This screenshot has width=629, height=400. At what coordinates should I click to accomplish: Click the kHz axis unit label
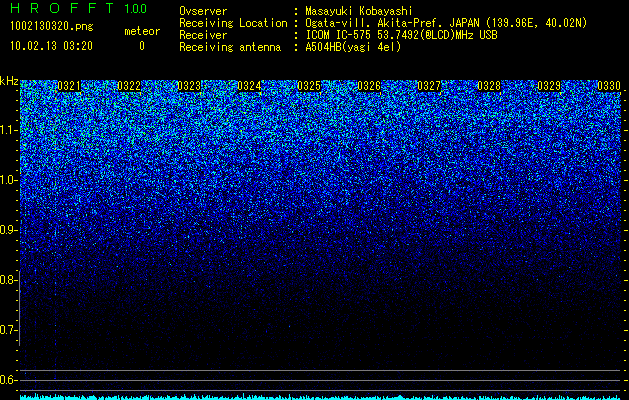coord(9,82)
